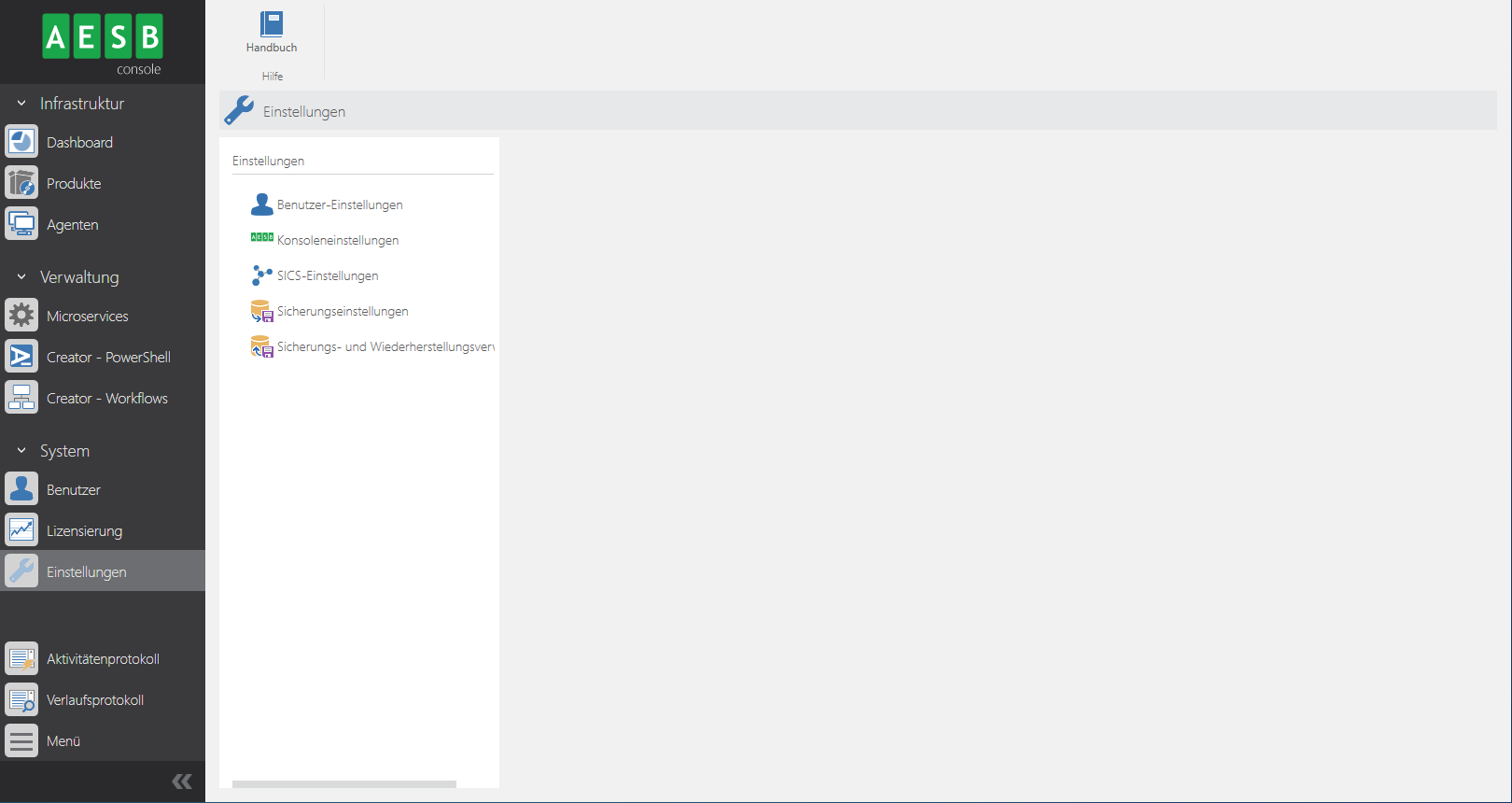Viewport: 1512px width, 803px height.
Task: Collapse the Verwaltung section chevron
Action: pos(21,277)
